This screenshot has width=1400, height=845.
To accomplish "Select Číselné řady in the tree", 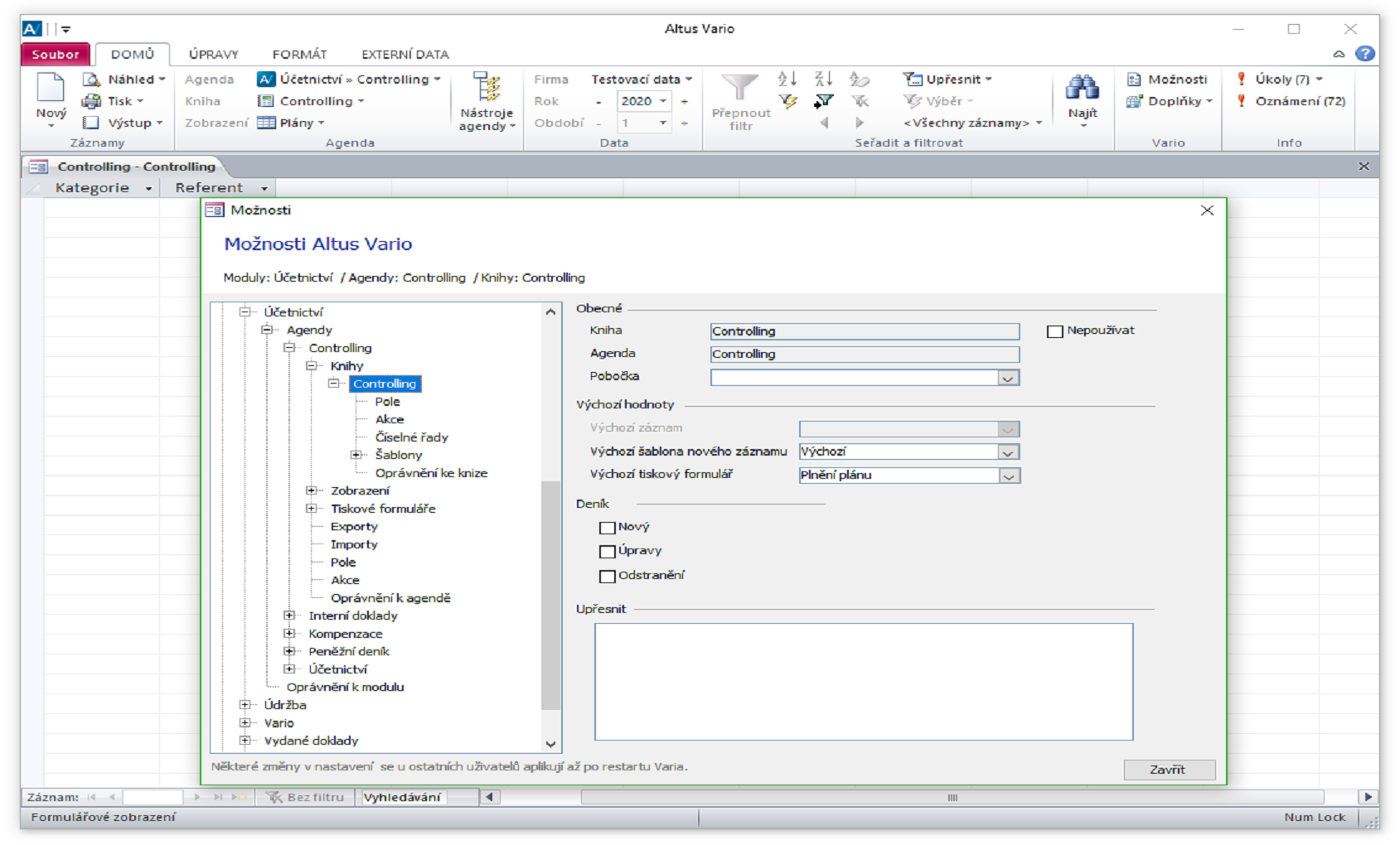I will coord(411,437).
